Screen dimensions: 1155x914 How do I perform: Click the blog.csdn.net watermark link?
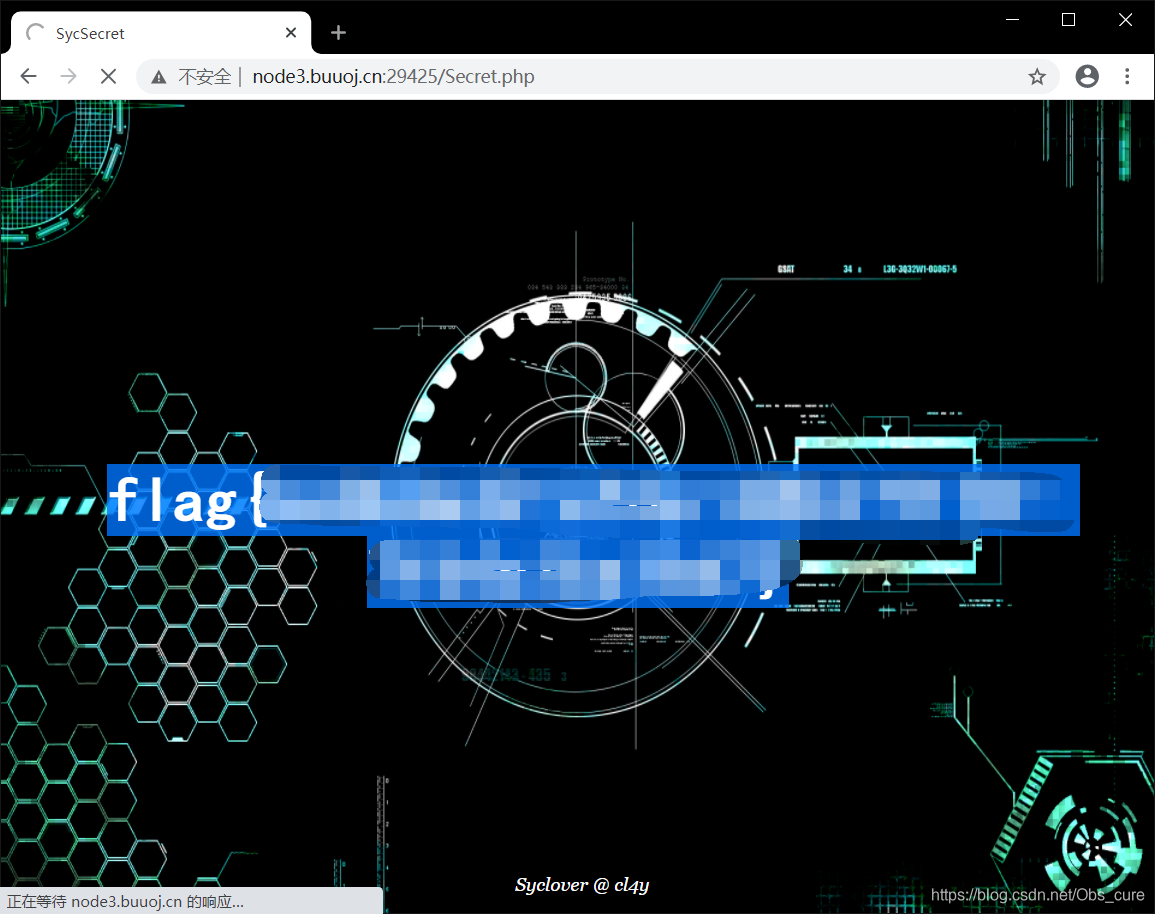click(1037, 895)
